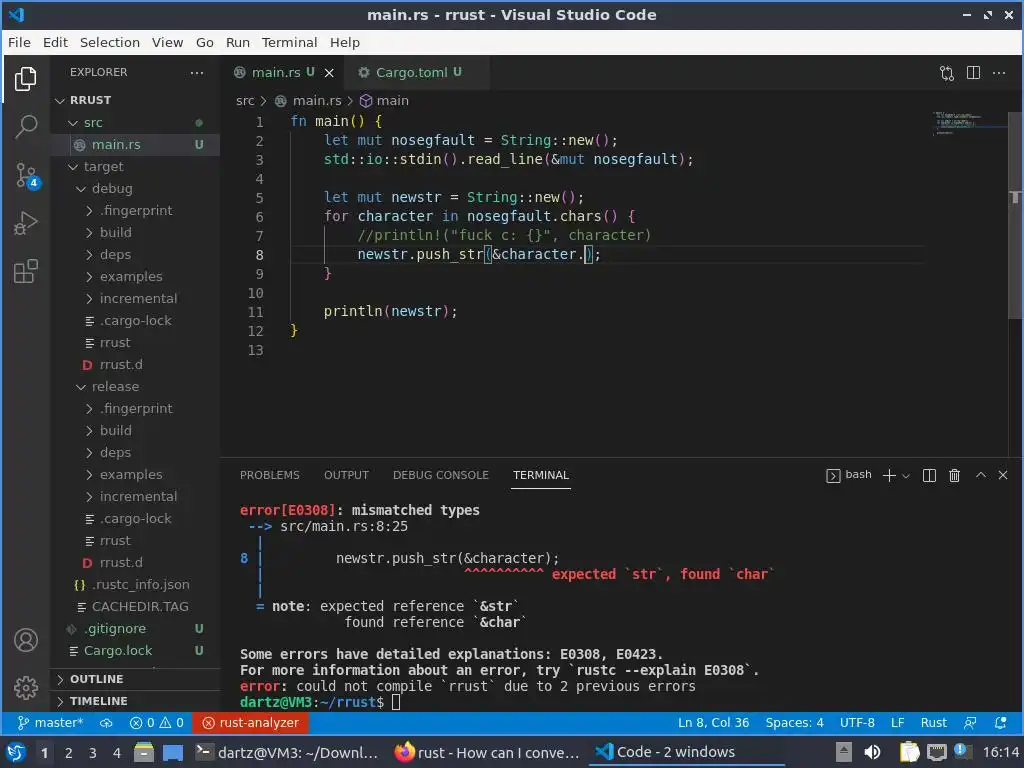Create a new terminal with plus icon
The width and height of the screenshot is (1024, 768).
click(889, 475)
